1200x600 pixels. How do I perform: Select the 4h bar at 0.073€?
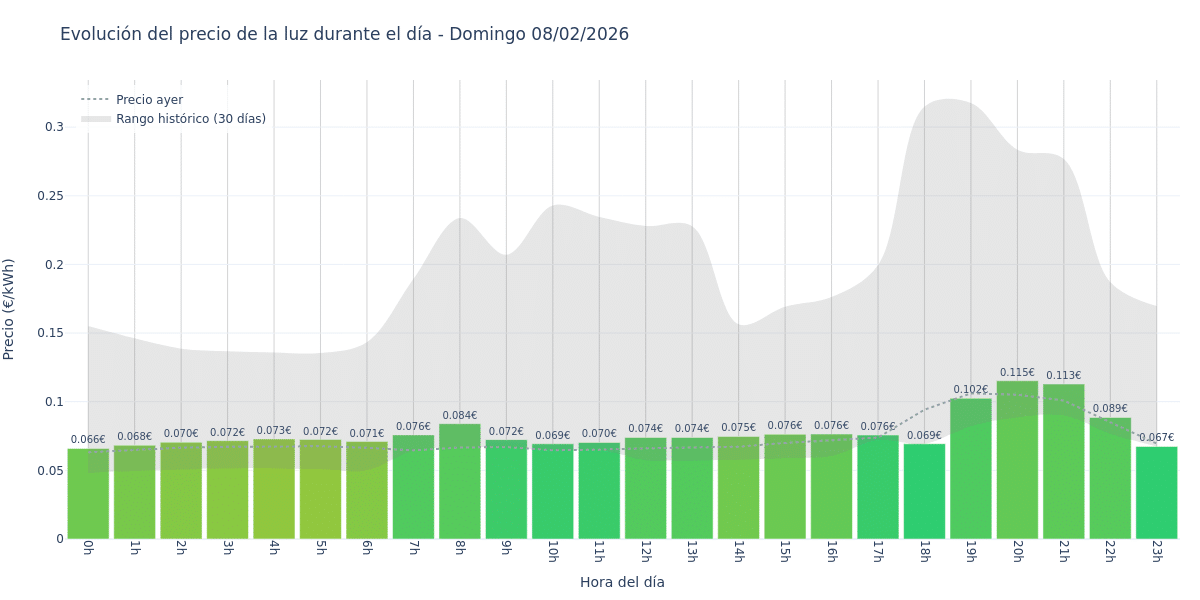point(274,489)
